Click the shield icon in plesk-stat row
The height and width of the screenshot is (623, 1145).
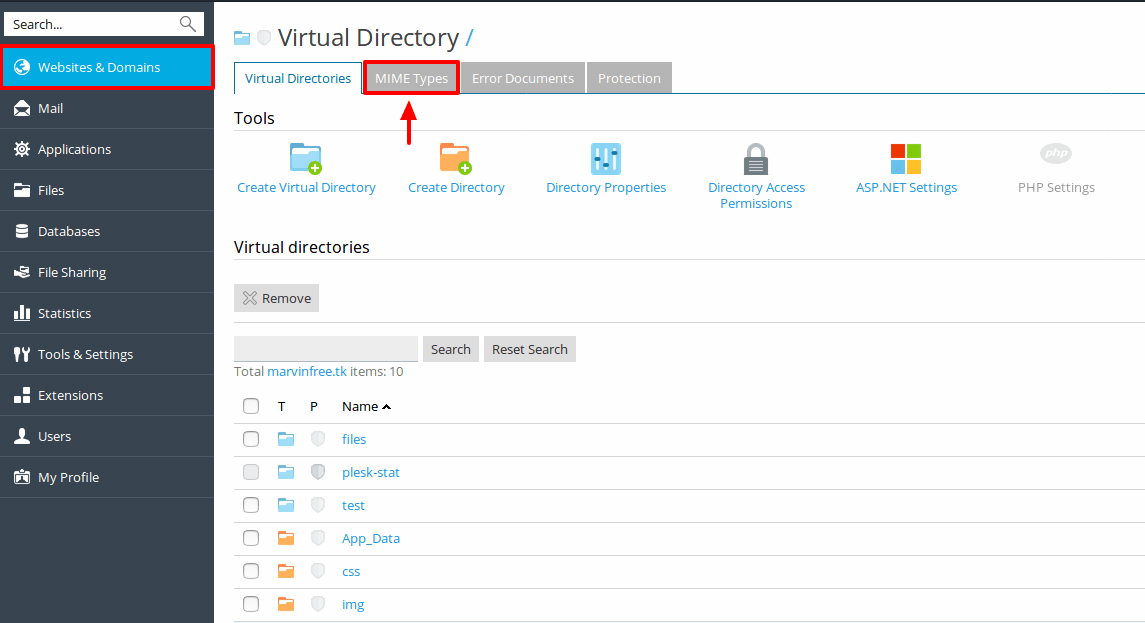coord(318,472)
